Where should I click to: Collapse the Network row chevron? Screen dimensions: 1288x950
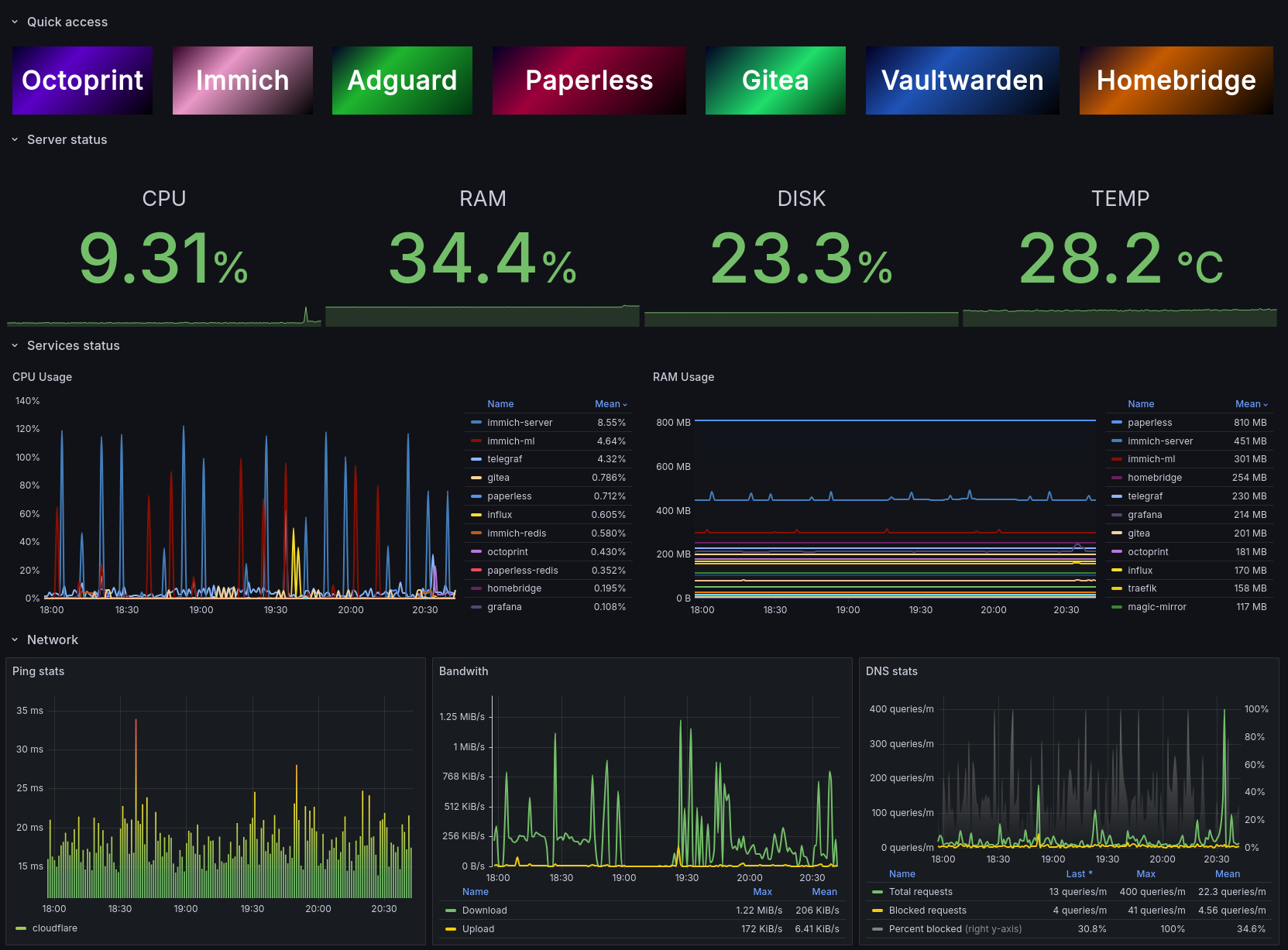pos(15,640)
